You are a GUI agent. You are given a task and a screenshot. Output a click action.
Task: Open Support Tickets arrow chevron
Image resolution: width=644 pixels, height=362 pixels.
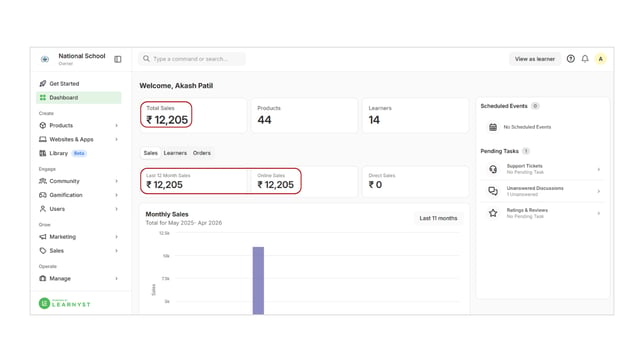[598, 169]
